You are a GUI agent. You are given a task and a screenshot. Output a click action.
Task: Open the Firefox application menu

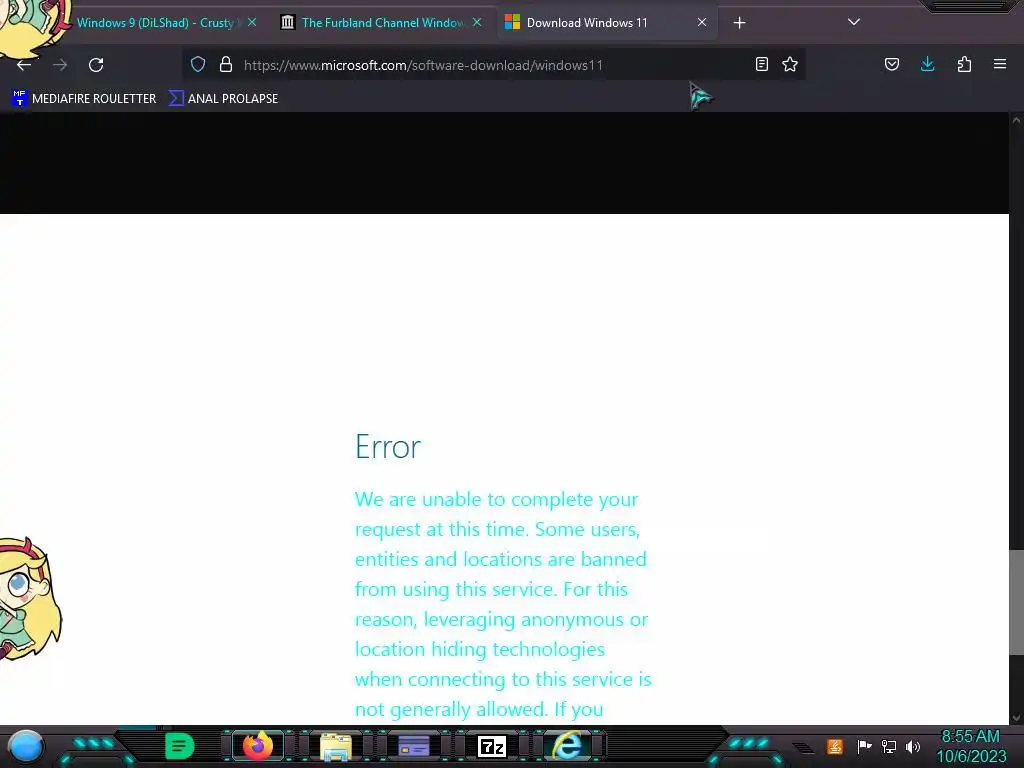[x=1000, y=64]
